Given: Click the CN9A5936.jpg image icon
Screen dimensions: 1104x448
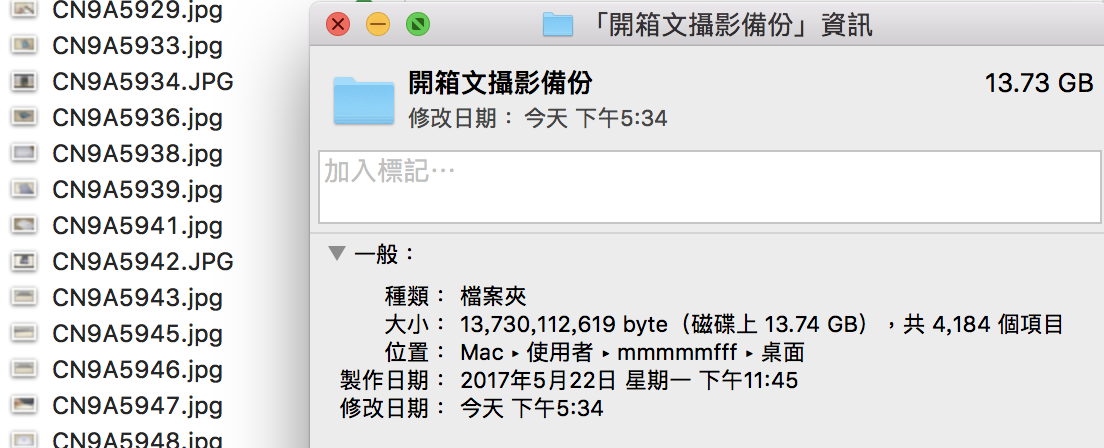Looking at the screenshot, I should pyautogui.click(x=25, y=118).
